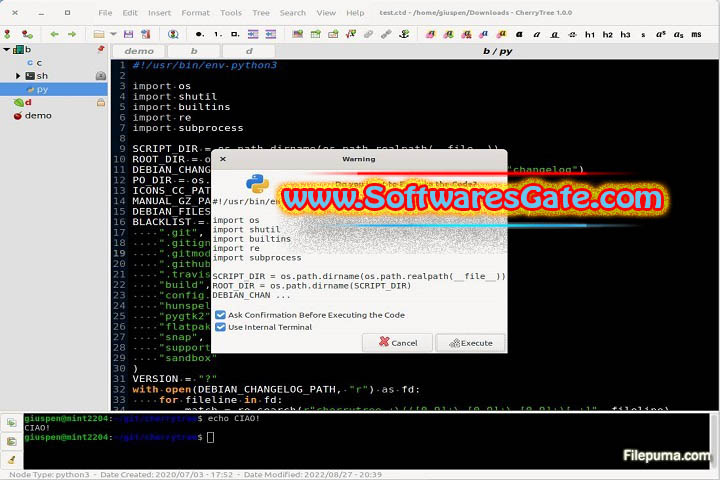
Task: Open the Search menu
Action: tap(292, 13)
